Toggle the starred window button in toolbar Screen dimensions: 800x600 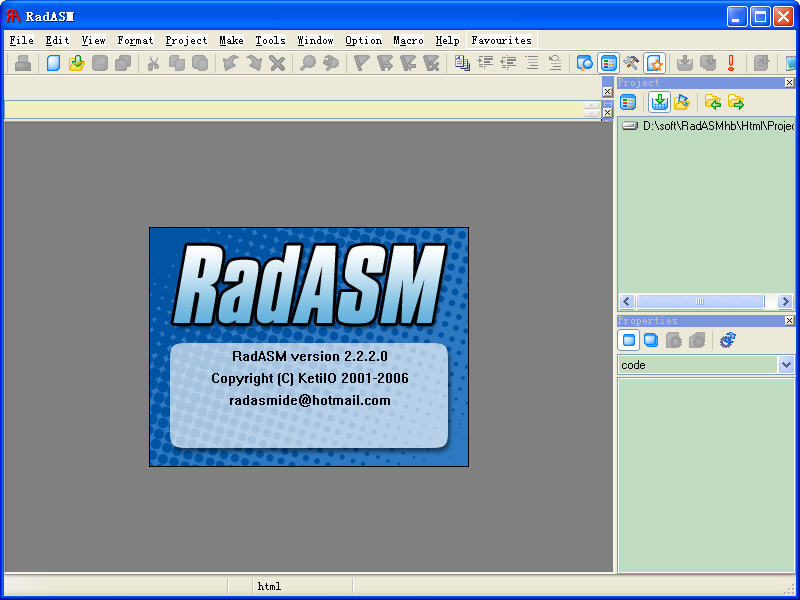click(x=654, y=63)
